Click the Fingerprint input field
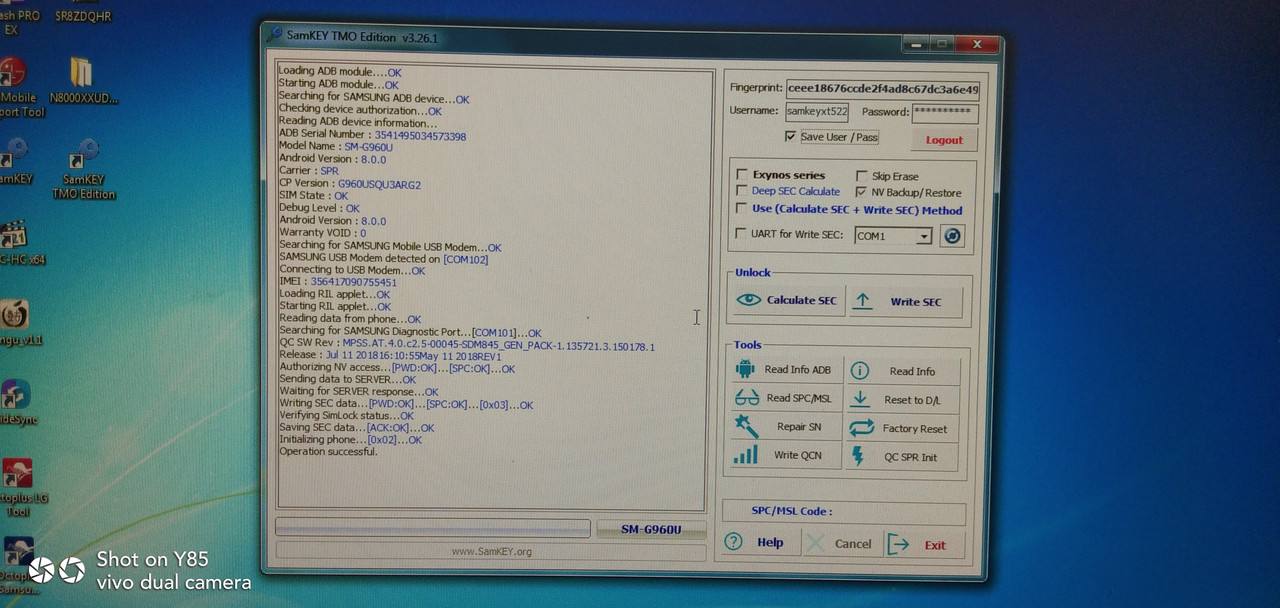 pos(883,89)
